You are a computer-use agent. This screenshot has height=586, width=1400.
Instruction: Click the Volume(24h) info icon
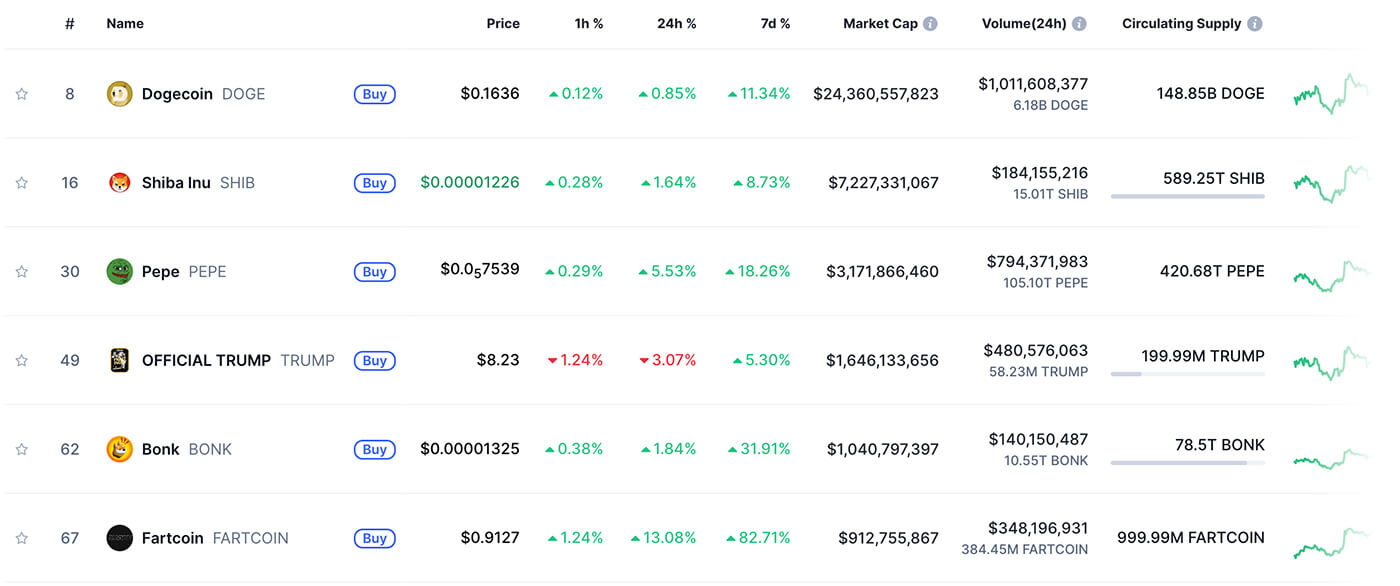(1079, 24)
